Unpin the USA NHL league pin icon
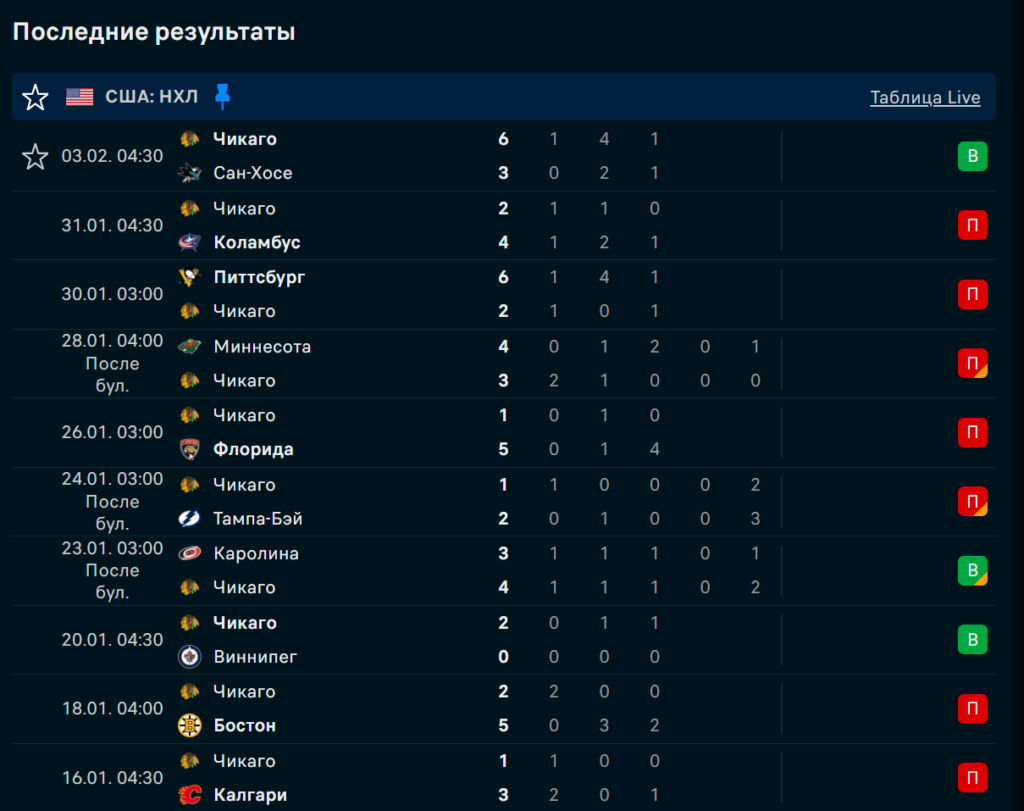The height and width of the screenshot is (811, 1024). click(222, 97)
